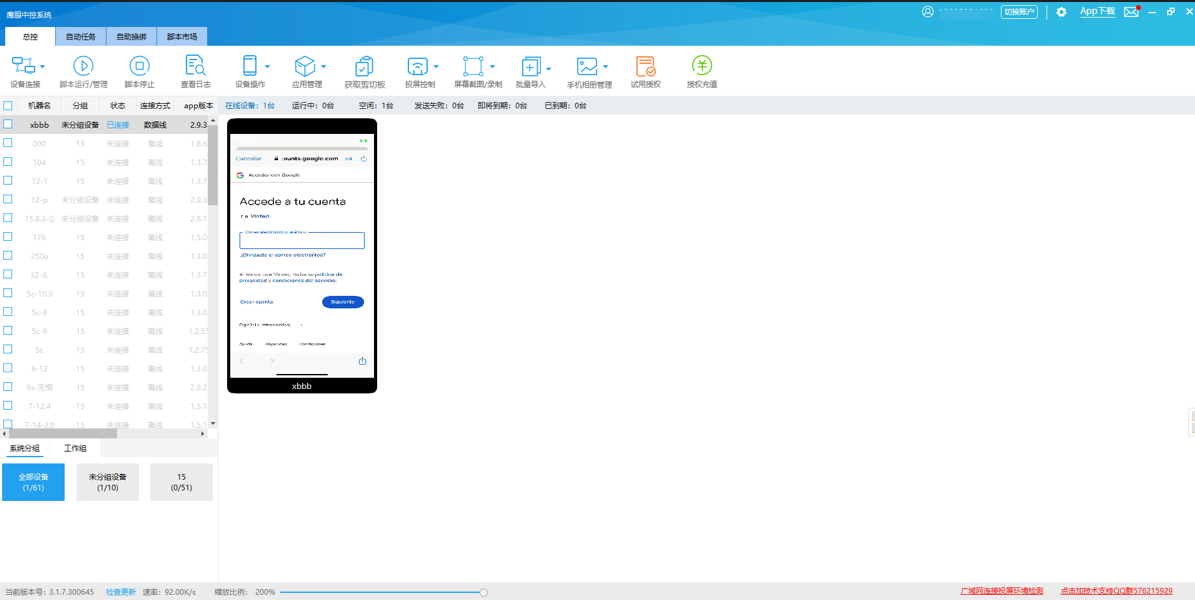Tap the Siguiente button on phone screen
The height and width of the screenshot is (600, 1195).
click(343, 302)
